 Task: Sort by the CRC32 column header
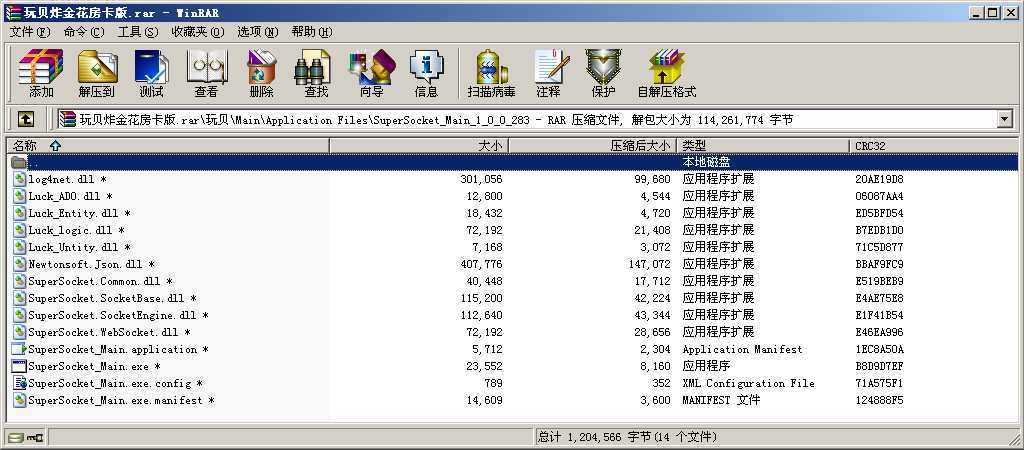coord(934,146)
